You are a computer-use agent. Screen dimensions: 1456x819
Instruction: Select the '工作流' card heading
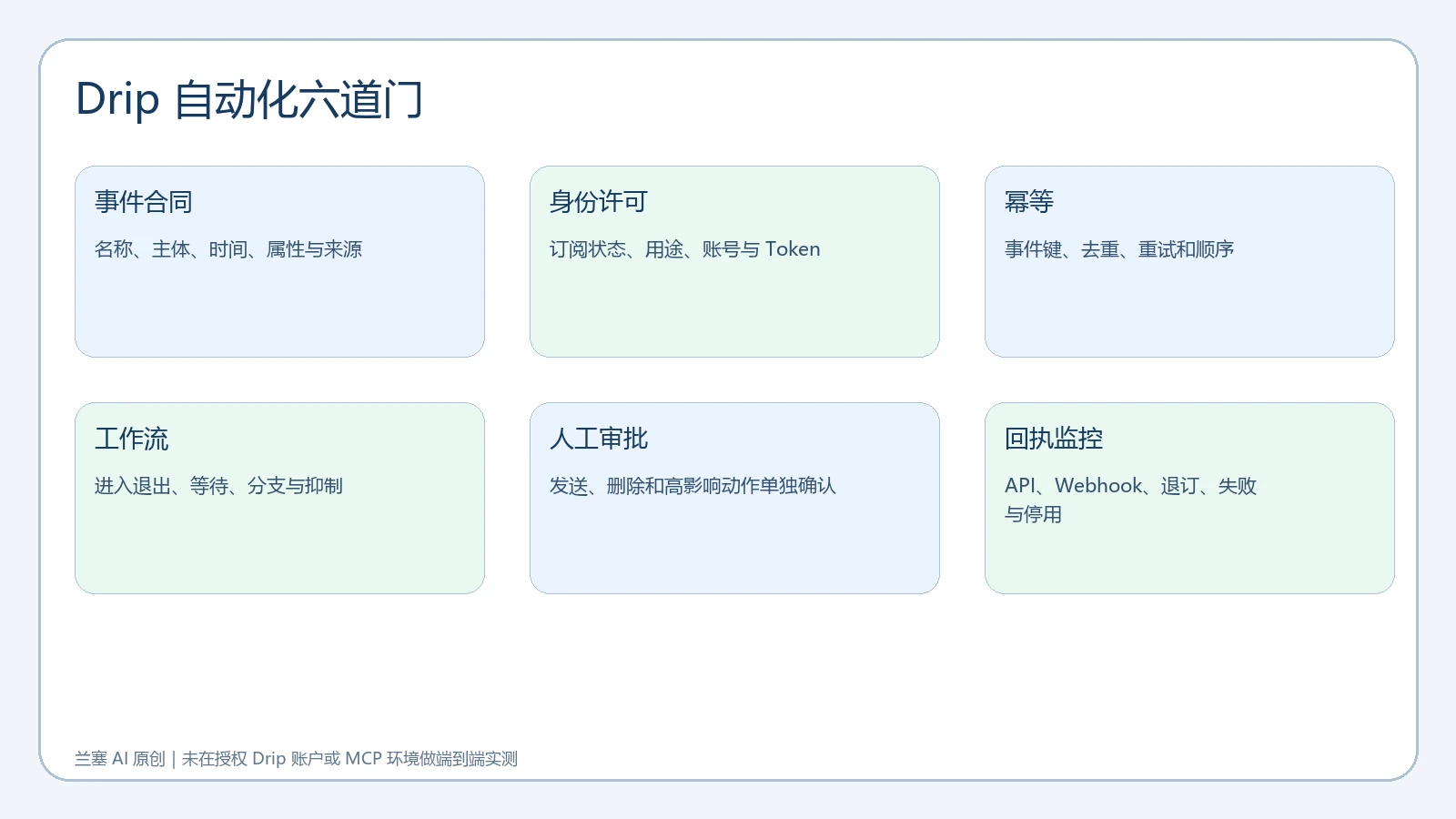[x=132, y=439]
